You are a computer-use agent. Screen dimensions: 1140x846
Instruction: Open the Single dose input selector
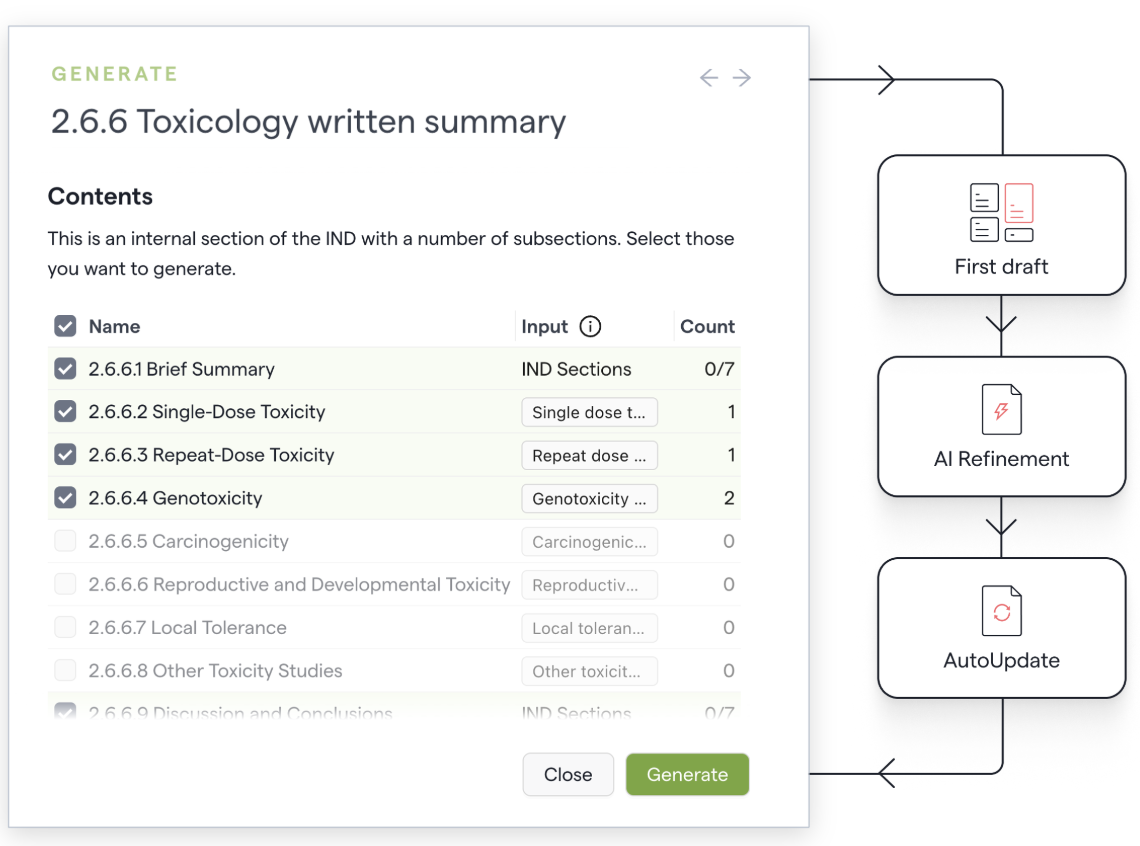click(x=589, y=412)
